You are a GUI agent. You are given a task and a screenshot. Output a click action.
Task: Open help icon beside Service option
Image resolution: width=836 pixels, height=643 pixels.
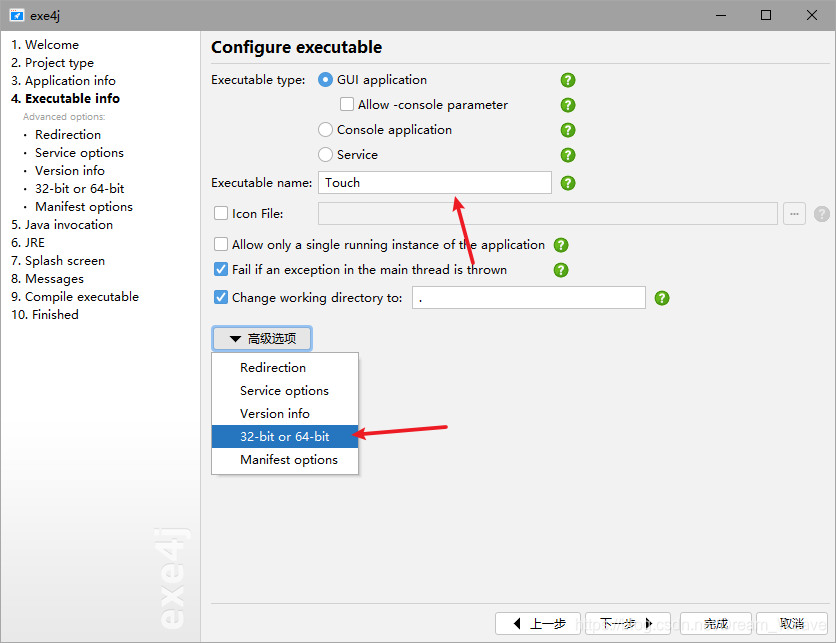(568, 155)
